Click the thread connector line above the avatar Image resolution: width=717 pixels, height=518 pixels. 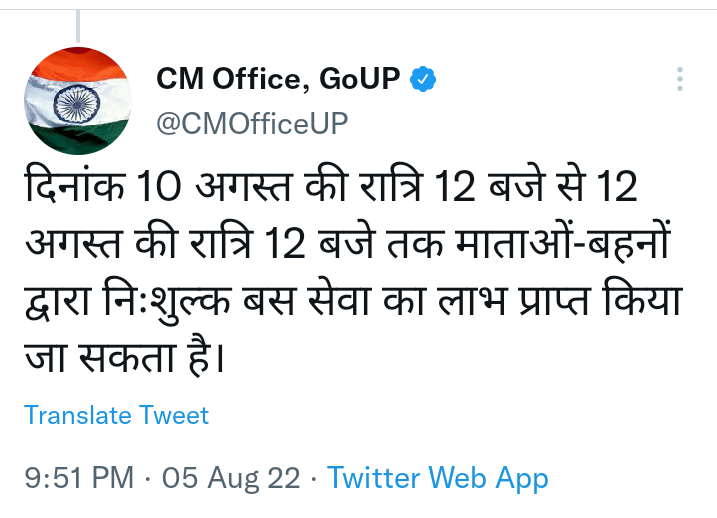(x=77, y=20)
